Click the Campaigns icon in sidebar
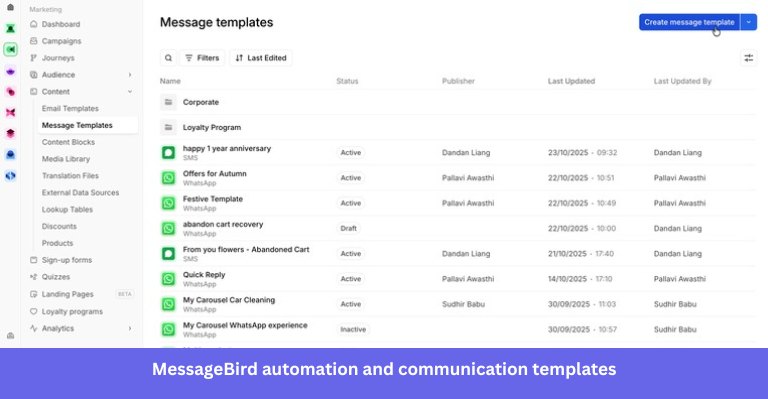This screenshot has width=768, height=399. [33, 41]
